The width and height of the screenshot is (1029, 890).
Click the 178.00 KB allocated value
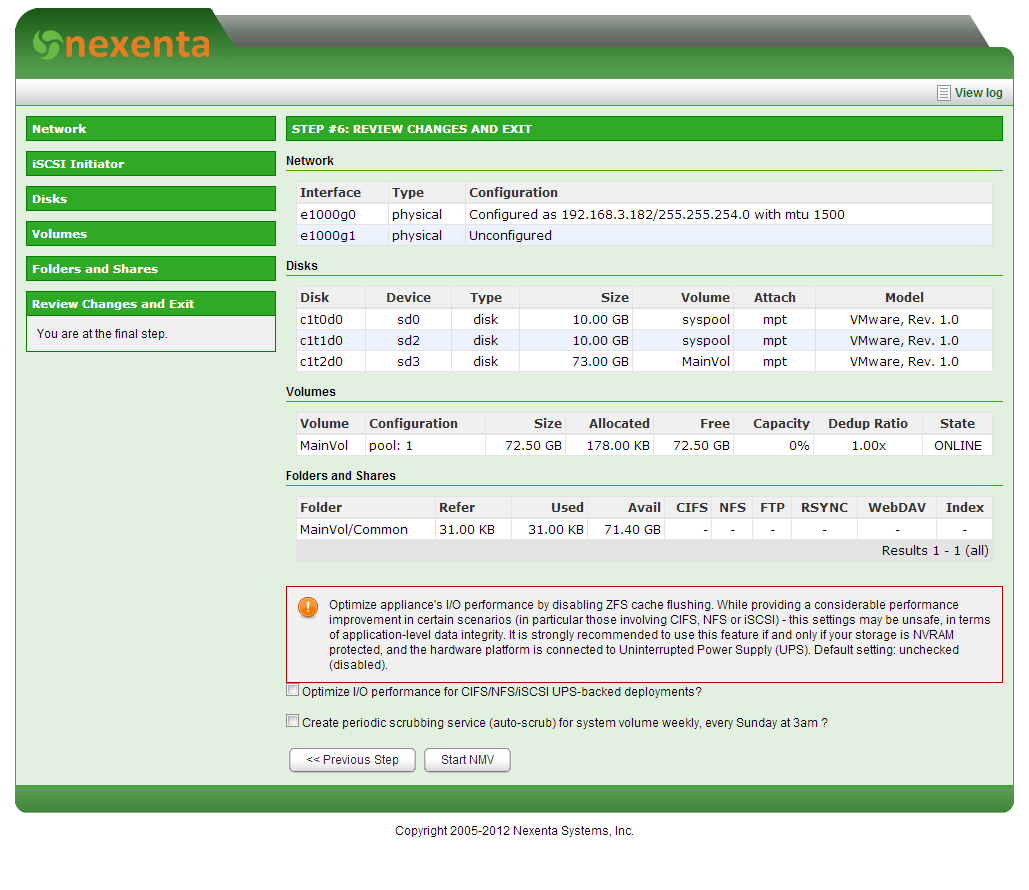pos(618,446)
